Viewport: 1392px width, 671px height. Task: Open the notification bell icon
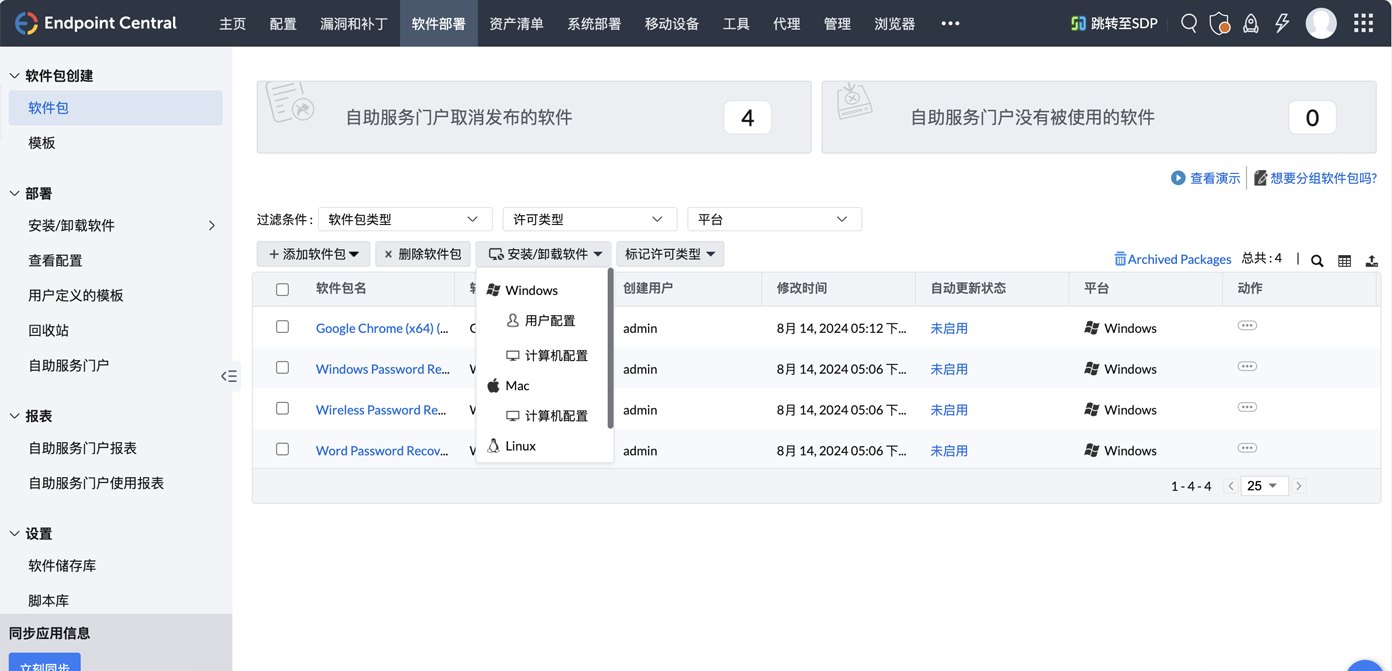click(1251, 23)
